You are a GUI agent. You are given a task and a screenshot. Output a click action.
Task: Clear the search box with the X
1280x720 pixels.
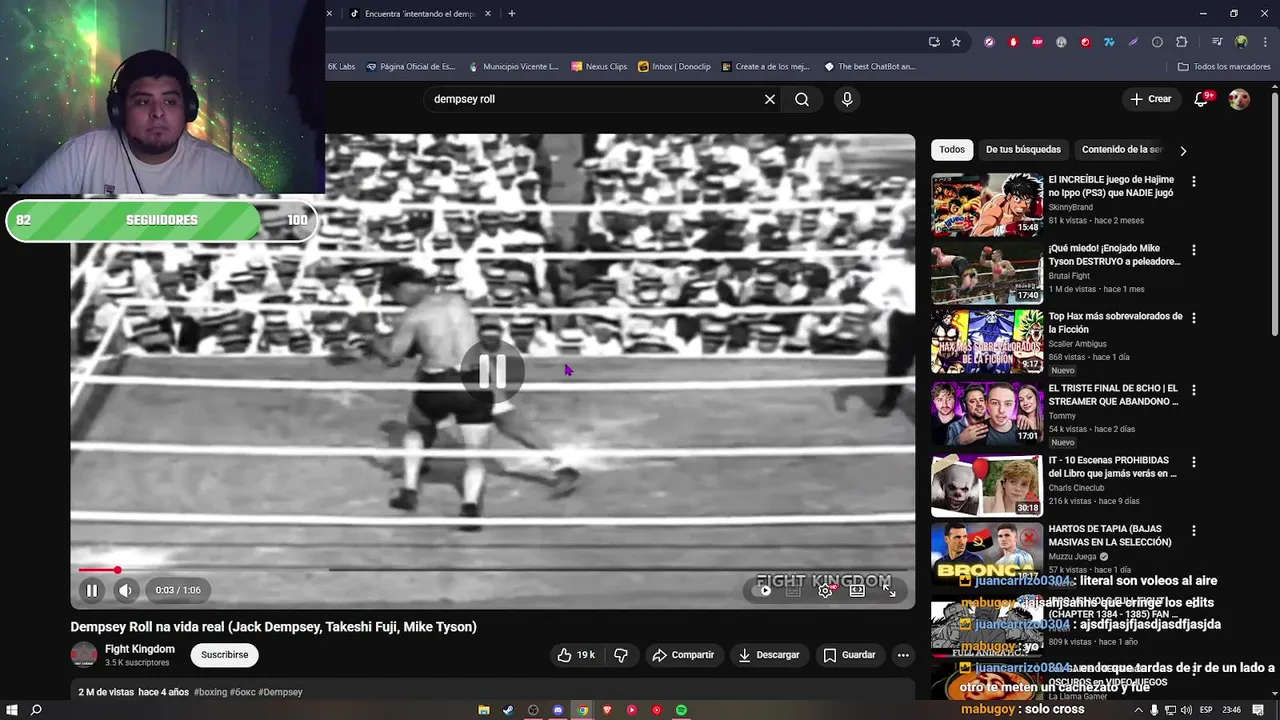coord(770,99)
